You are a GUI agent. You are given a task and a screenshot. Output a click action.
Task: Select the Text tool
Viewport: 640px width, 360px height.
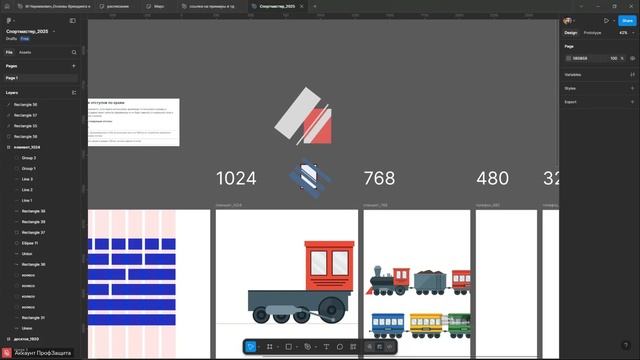pyautogui.click(x=326, y=347)
